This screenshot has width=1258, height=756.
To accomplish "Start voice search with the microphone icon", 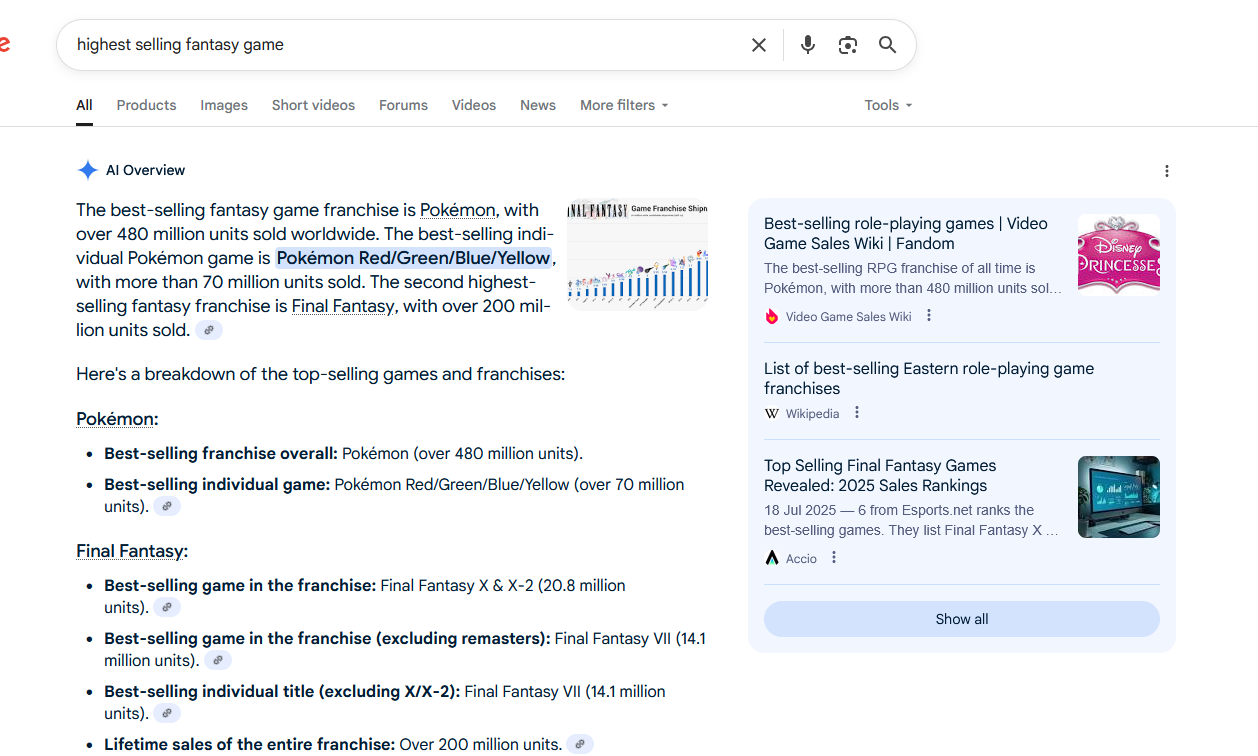I will point(808,45).
